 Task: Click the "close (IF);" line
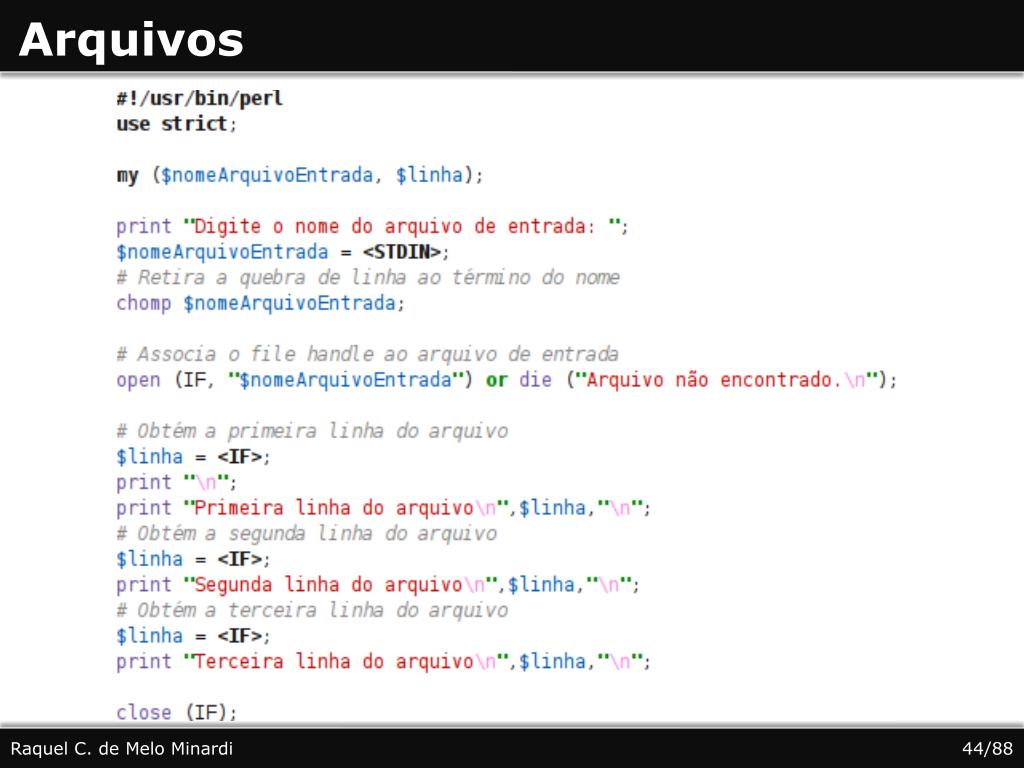tap(176, 712)
